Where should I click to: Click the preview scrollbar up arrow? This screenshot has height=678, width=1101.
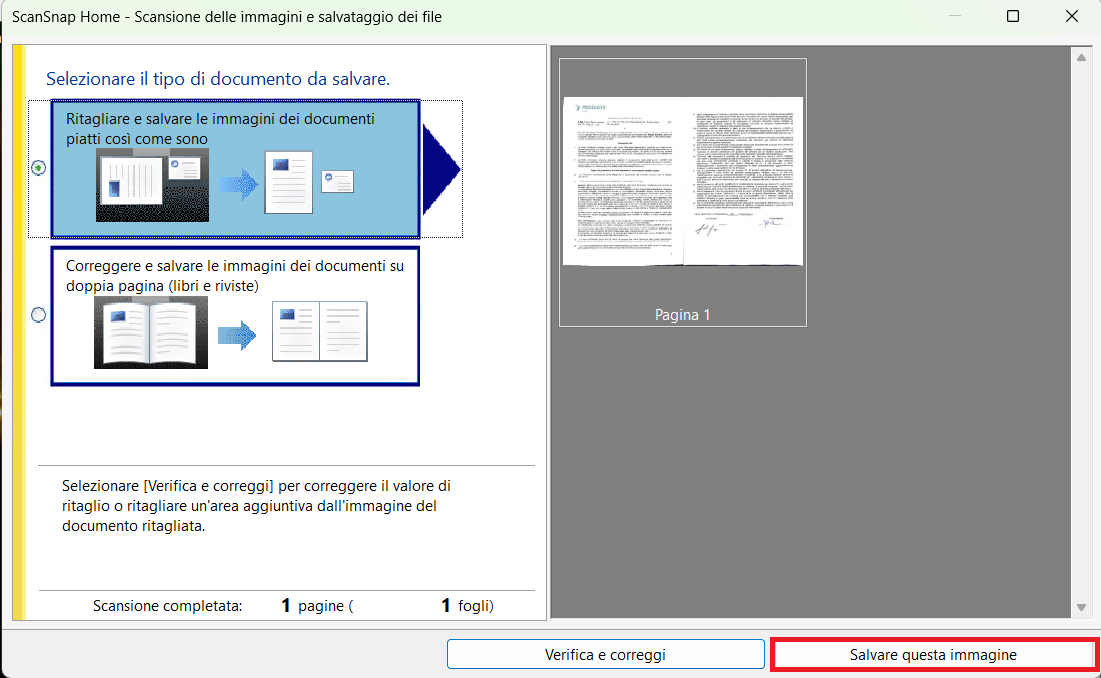(x=1080, y=57)
